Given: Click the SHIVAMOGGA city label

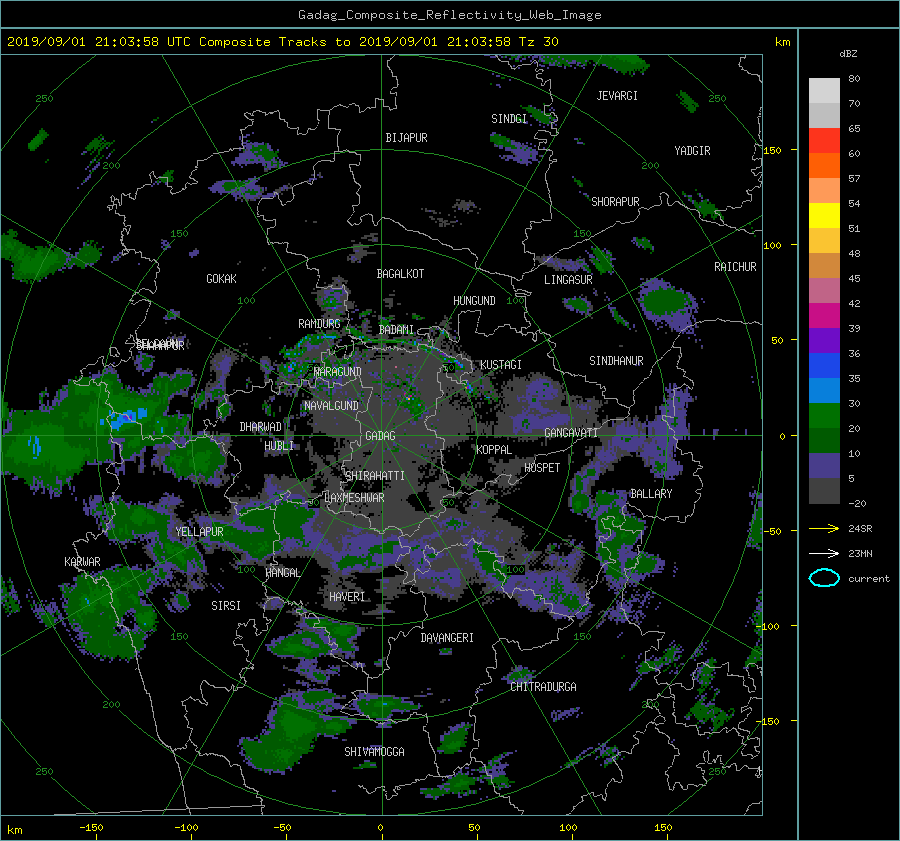Looking at the screenshot, I should click(374, 752).
